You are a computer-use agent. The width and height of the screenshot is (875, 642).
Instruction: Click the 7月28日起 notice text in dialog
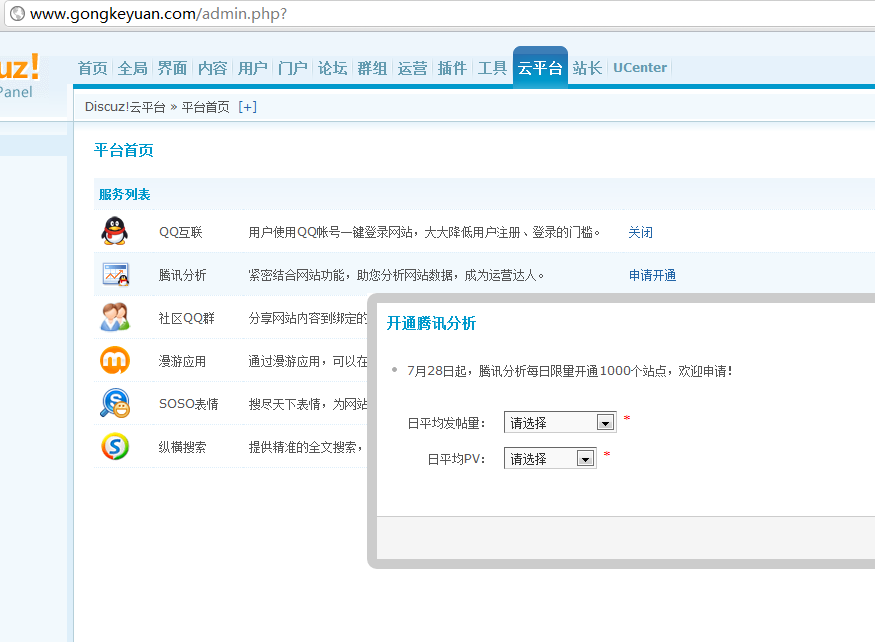point(570,371)
